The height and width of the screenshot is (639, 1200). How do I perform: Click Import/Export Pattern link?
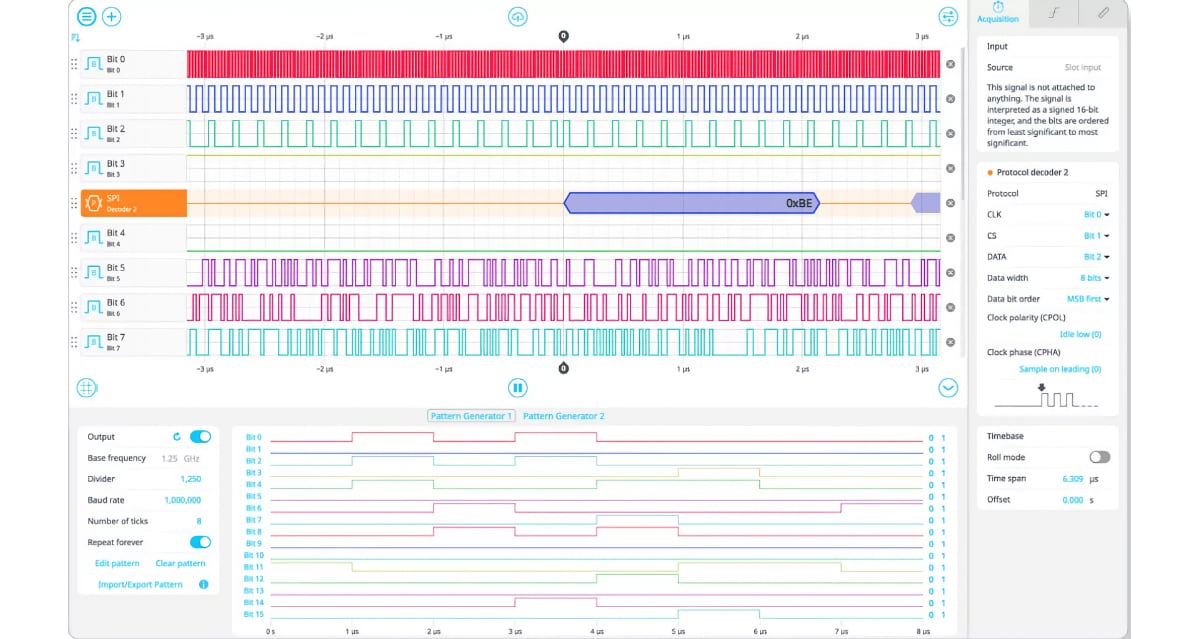(140, 584)
